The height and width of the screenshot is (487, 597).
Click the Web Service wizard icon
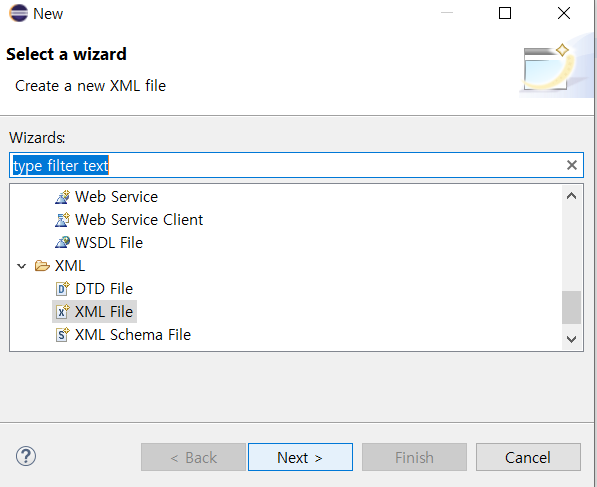(x=62, y=197)
